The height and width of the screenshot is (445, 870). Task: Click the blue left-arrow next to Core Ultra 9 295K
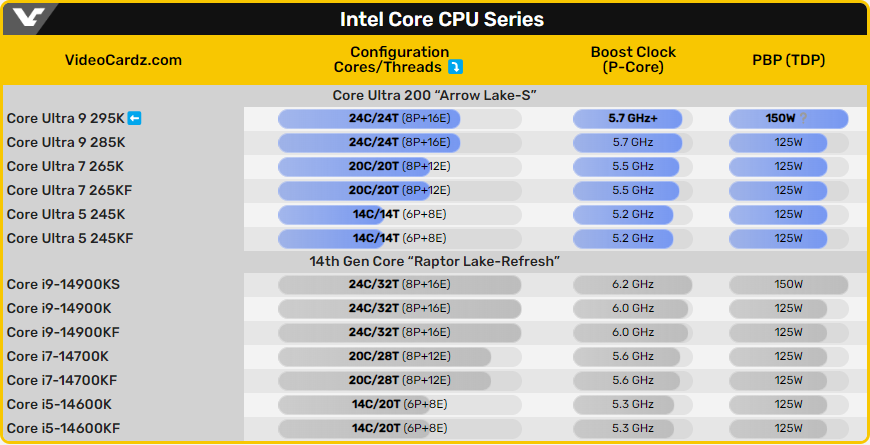tap(134, 118)
